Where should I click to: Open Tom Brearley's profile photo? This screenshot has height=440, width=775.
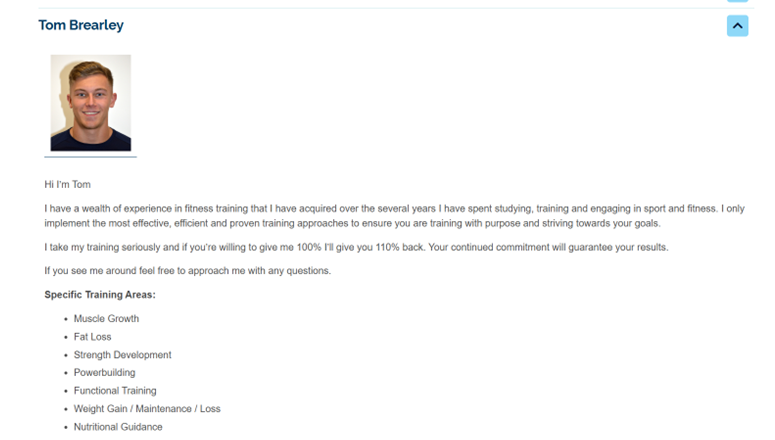tap(91, 103)
